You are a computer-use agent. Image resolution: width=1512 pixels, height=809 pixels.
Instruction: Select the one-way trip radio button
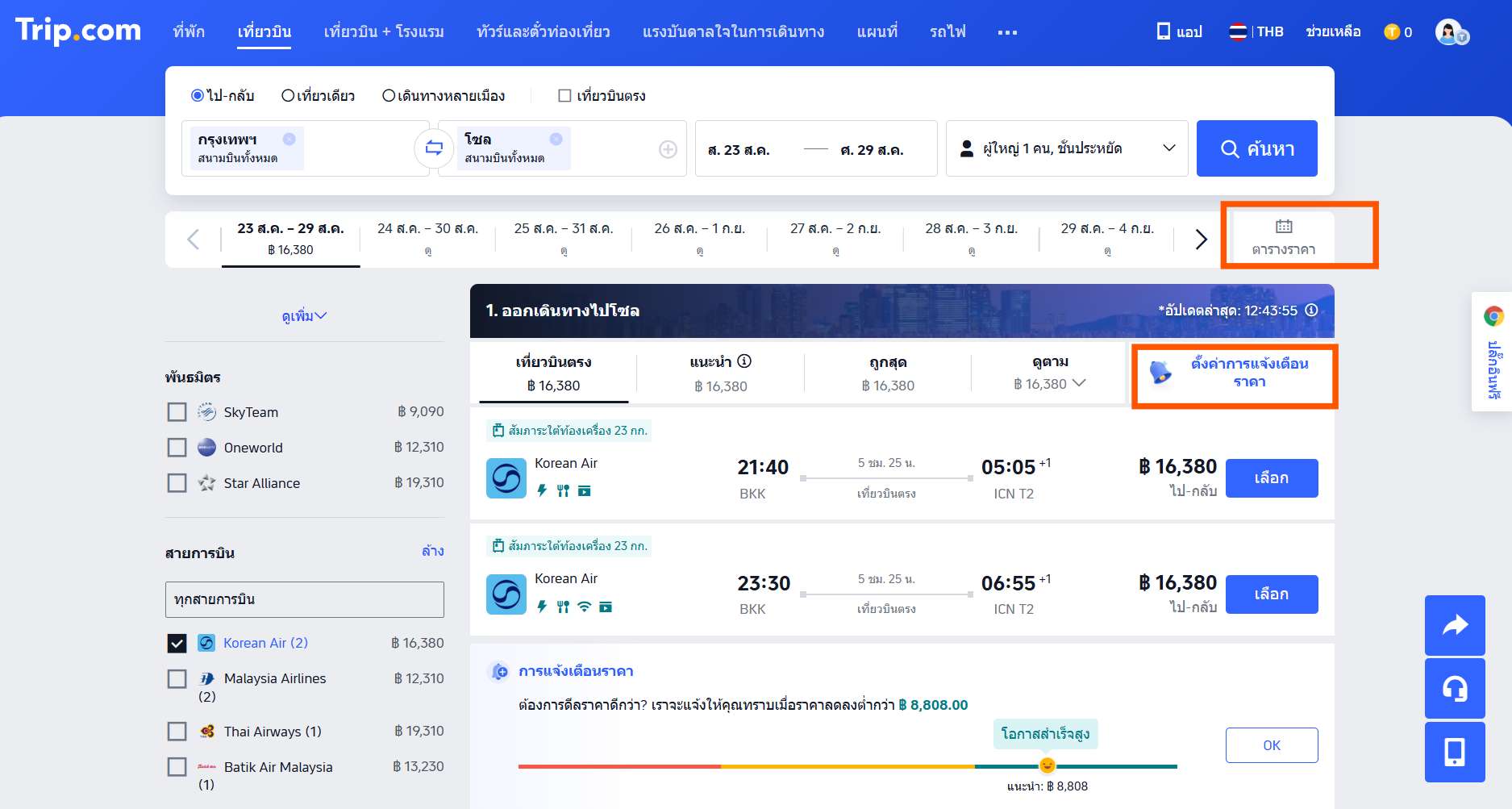tap(288, 96)
